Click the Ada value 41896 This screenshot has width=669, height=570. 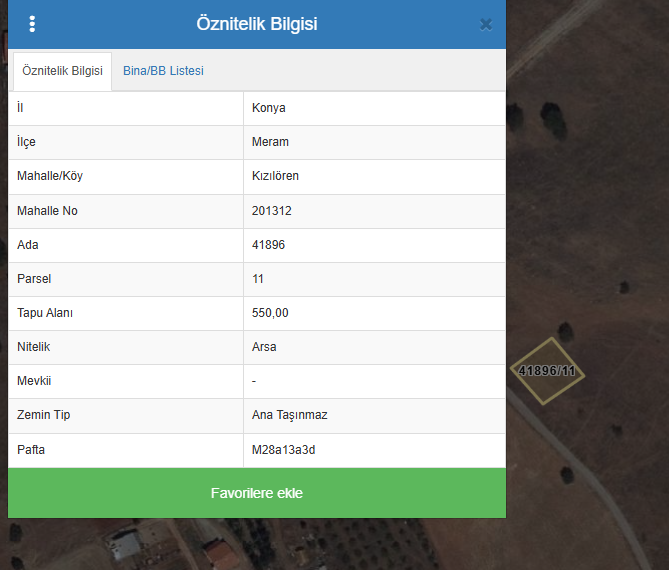click(269, 245)
